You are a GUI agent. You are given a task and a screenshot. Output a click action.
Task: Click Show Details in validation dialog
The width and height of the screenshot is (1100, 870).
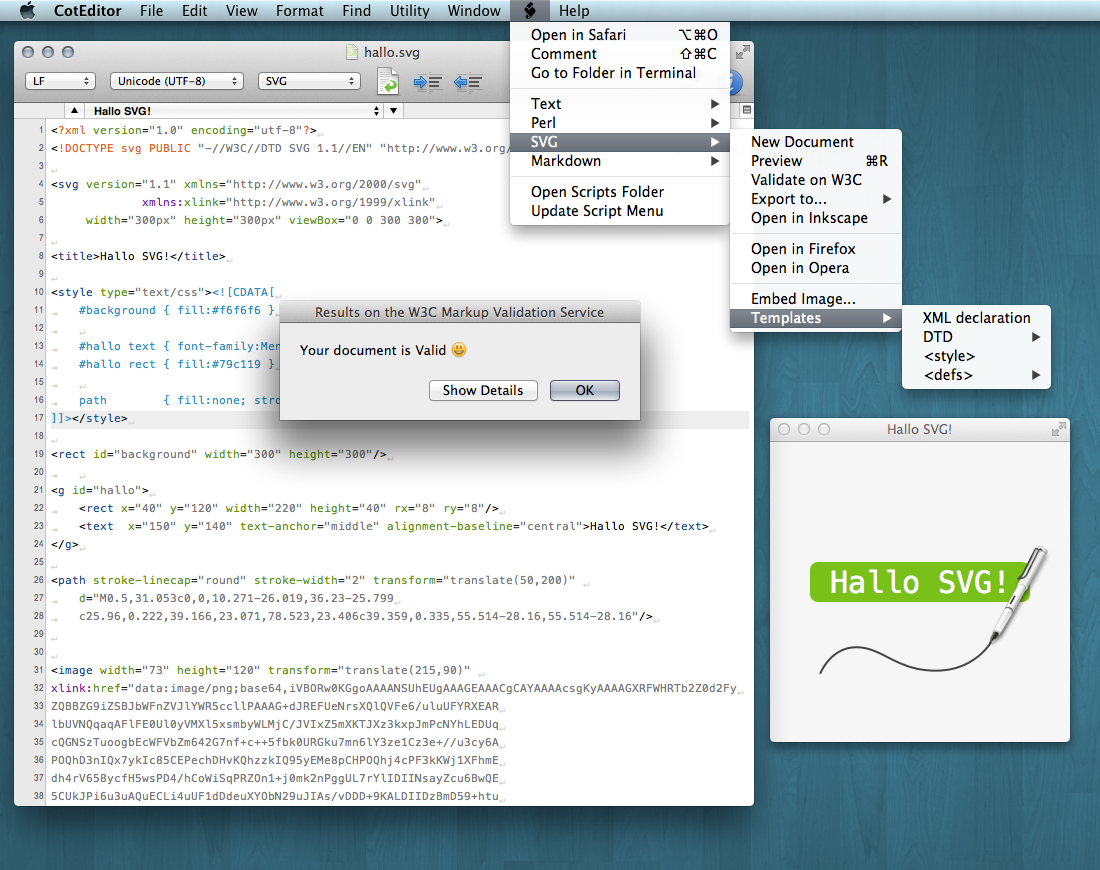[483, 391]
